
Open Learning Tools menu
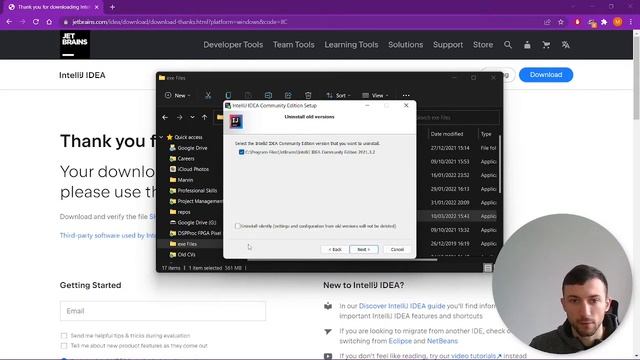[x=351, y=45]
